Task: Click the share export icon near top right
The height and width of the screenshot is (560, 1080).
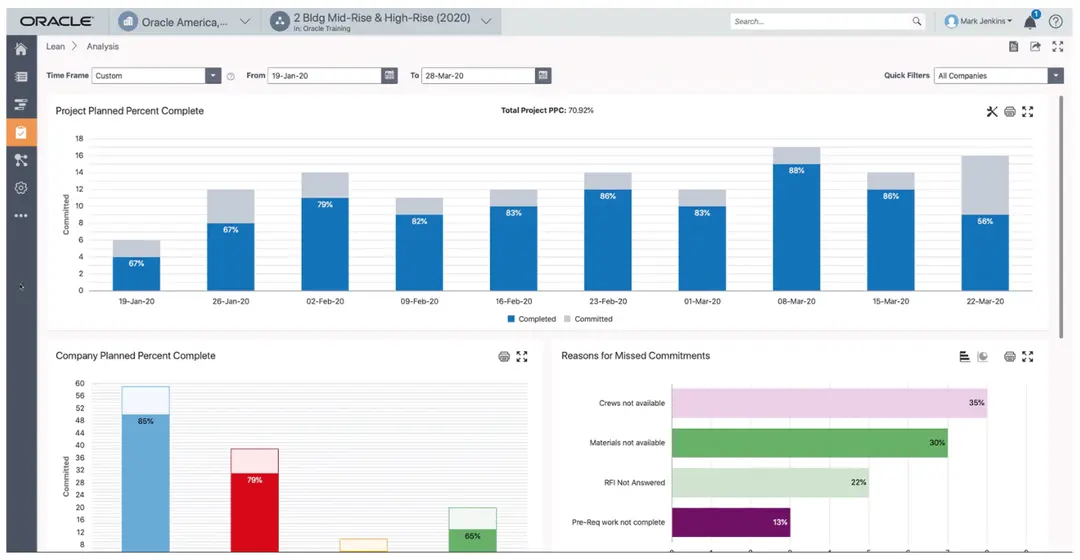Action: click(1035, 46)
